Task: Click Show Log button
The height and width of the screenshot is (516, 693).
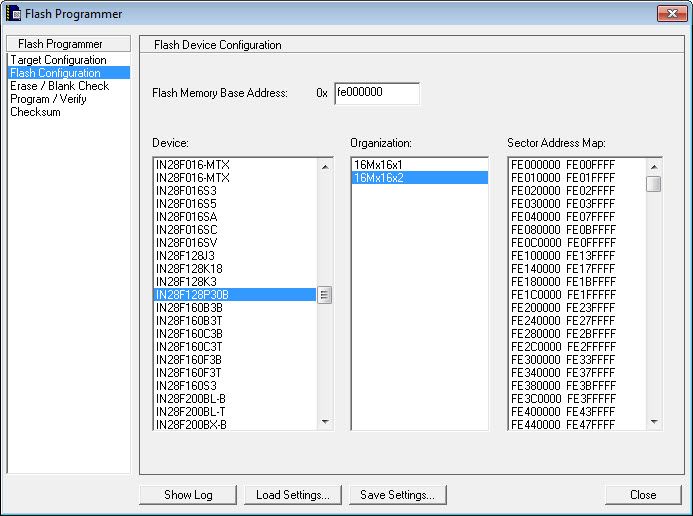Action: [188, 495]
